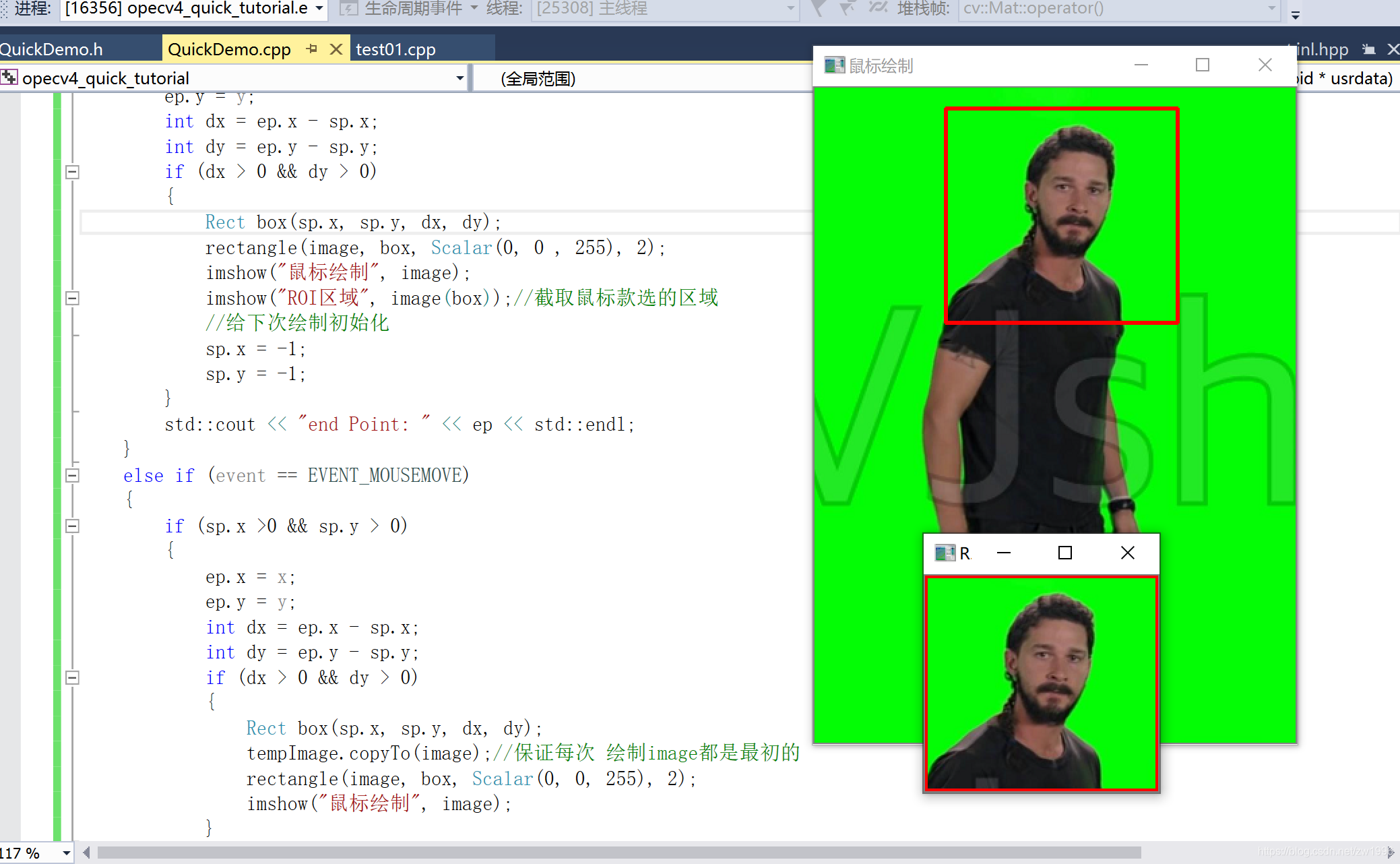This screenshot has width=1400, height=864.
Task: Click the horizontal scrollbar thumb
Action: click(x=618, y=853)
